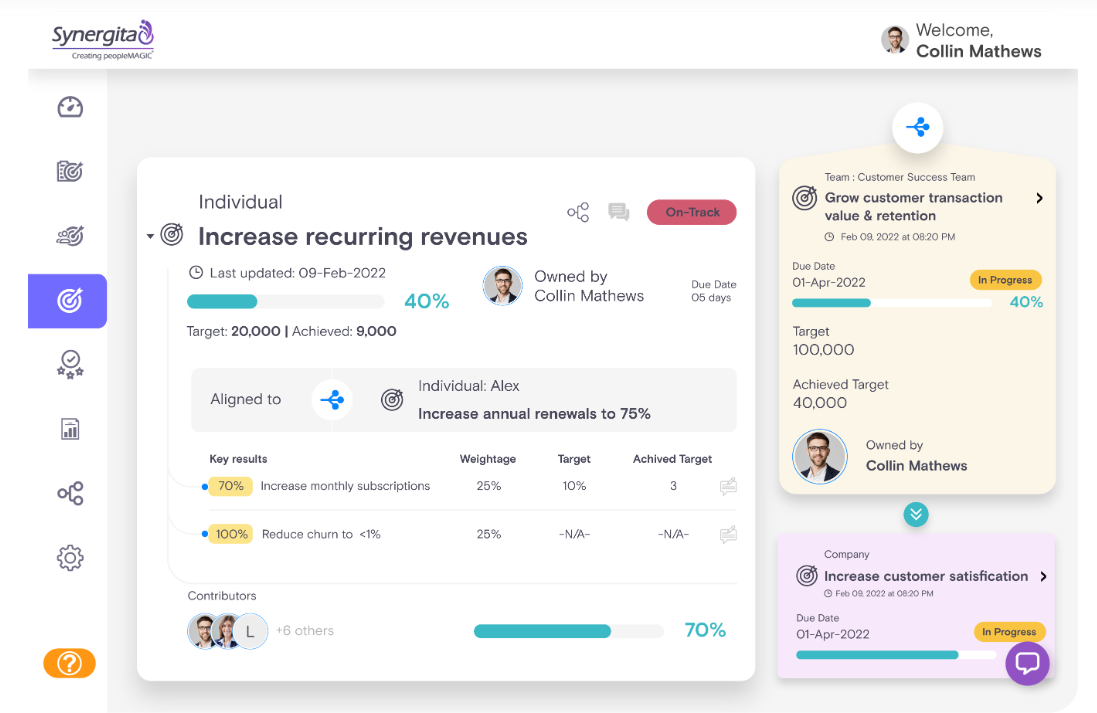Image resolution: width=1097 pixels, height=713 pixels.
Task: Click the Company card progress bar
Action: coord(896,655)
